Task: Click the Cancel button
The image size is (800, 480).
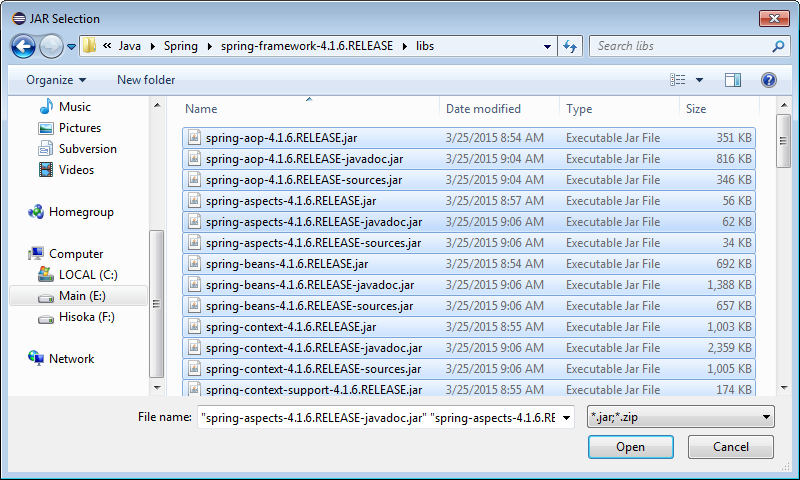Action: (x=731, y=447)
